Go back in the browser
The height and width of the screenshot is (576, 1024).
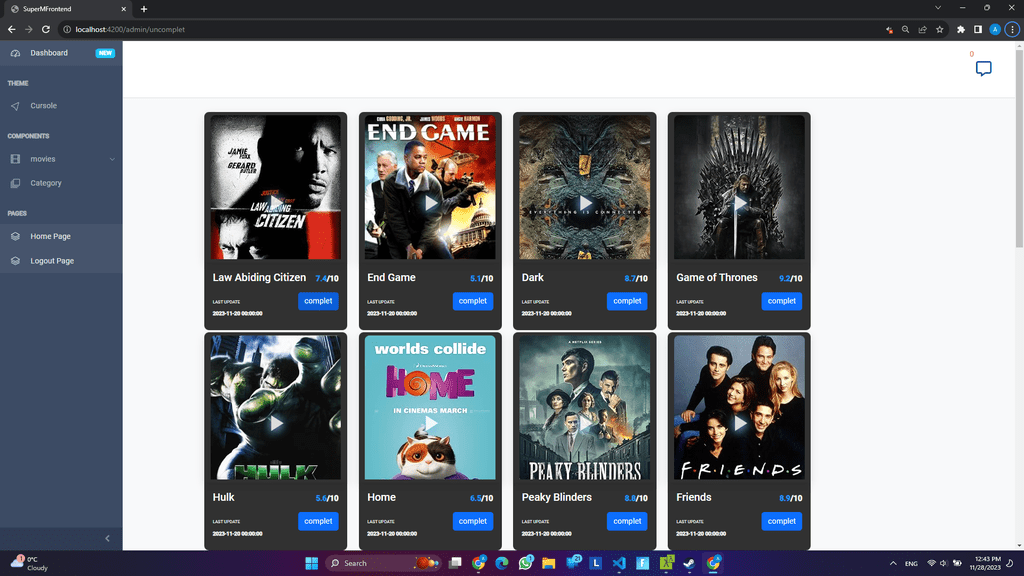(11, 29)
